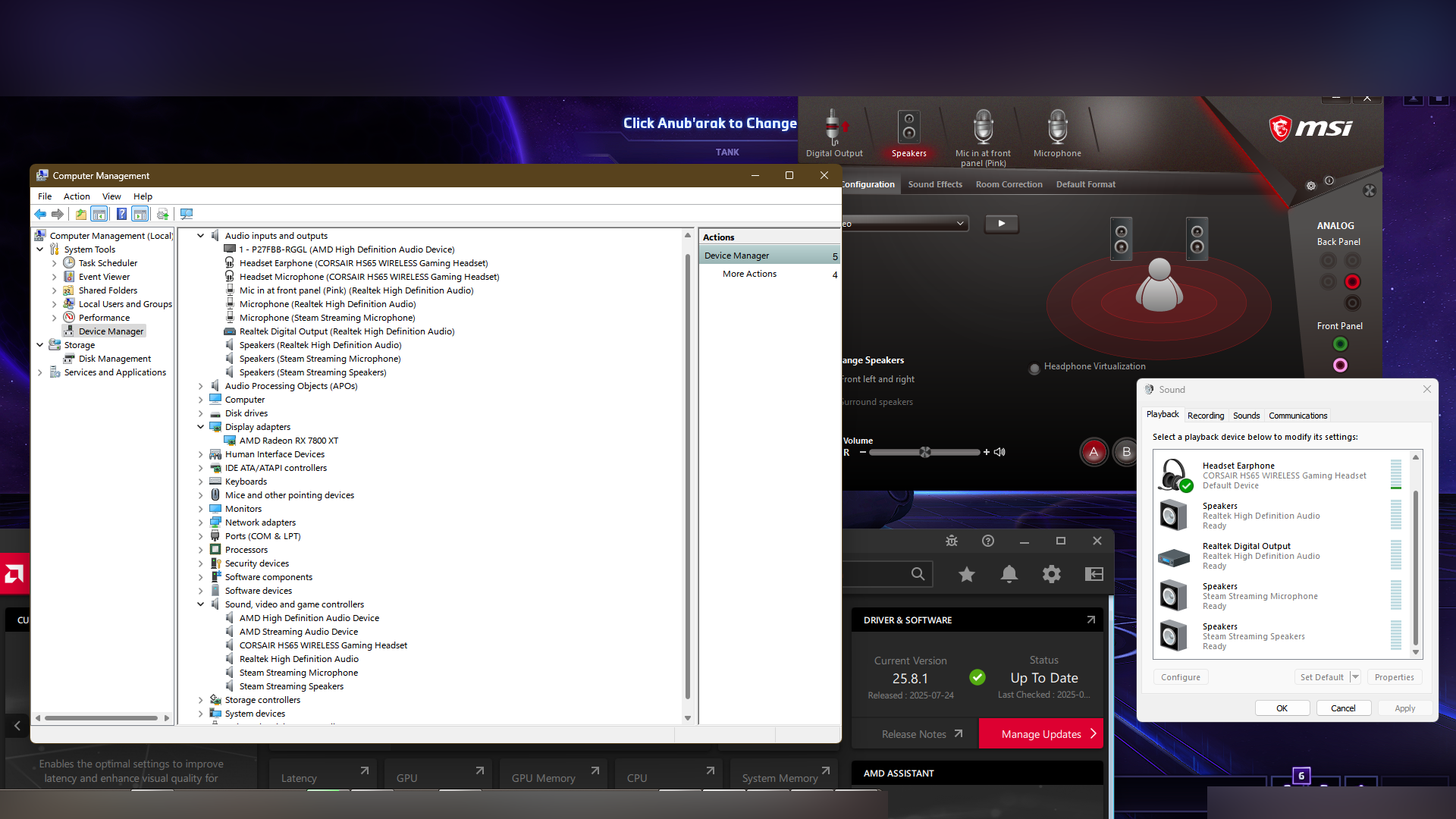Viewport: 1456px width, 819px height.
Task: Click Properties button in Sound dialog
Action: [1394, 677]
